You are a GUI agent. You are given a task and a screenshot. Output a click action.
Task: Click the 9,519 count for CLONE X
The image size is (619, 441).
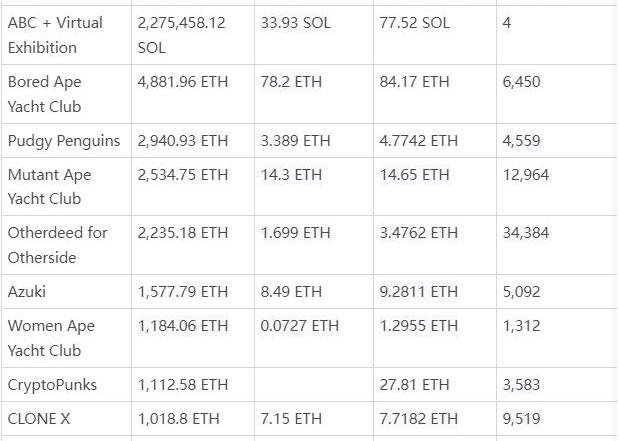tap(523, 420)
